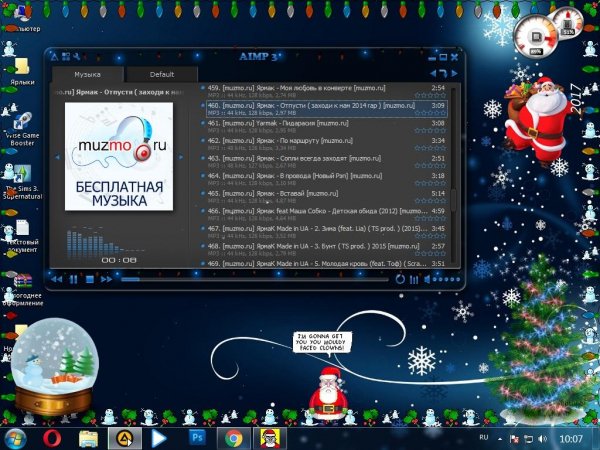The height and width of the screenshot is (450, 600).
Task: Open AIMP settings wrench icon
Action: point(76,57)
